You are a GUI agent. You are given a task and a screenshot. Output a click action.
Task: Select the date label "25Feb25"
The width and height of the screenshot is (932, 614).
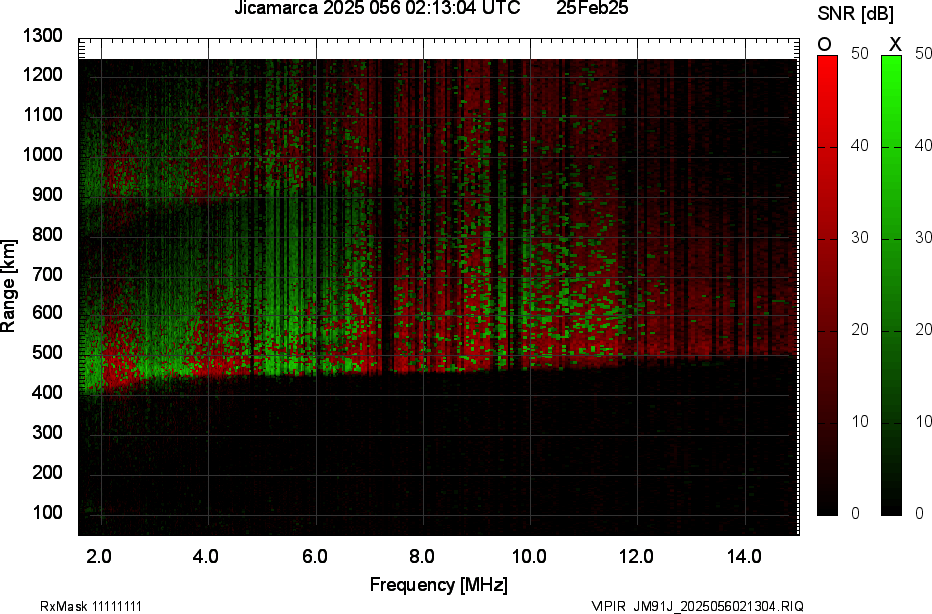click(592, 8)
